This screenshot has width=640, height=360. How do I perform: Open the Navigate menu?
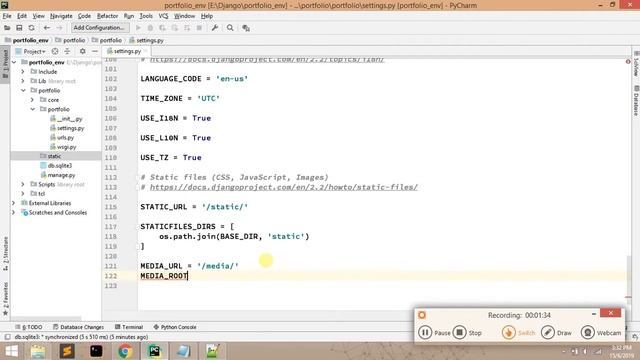(x=61, y=16)
